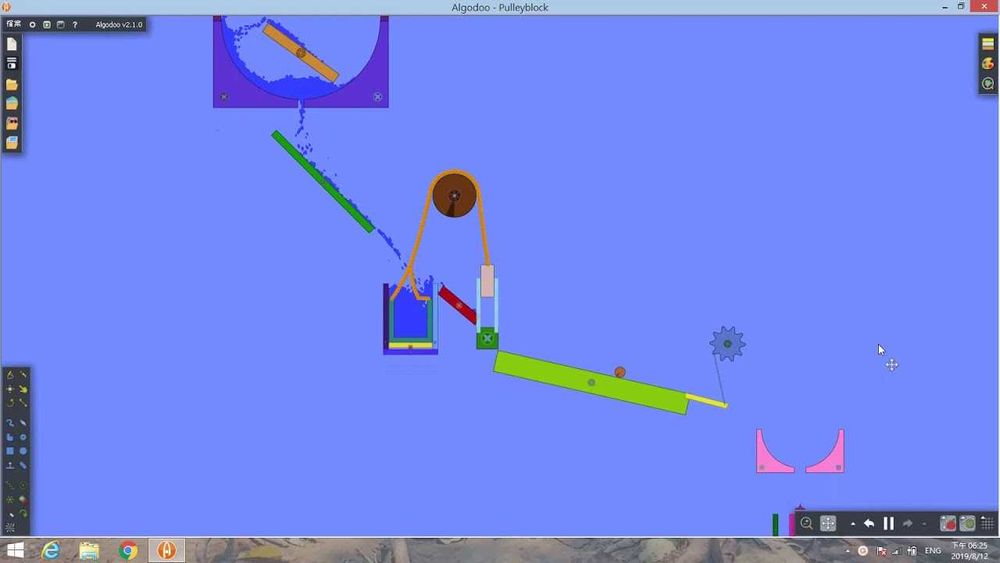
Task: Redo the undone action
Action: coord(908,523)
